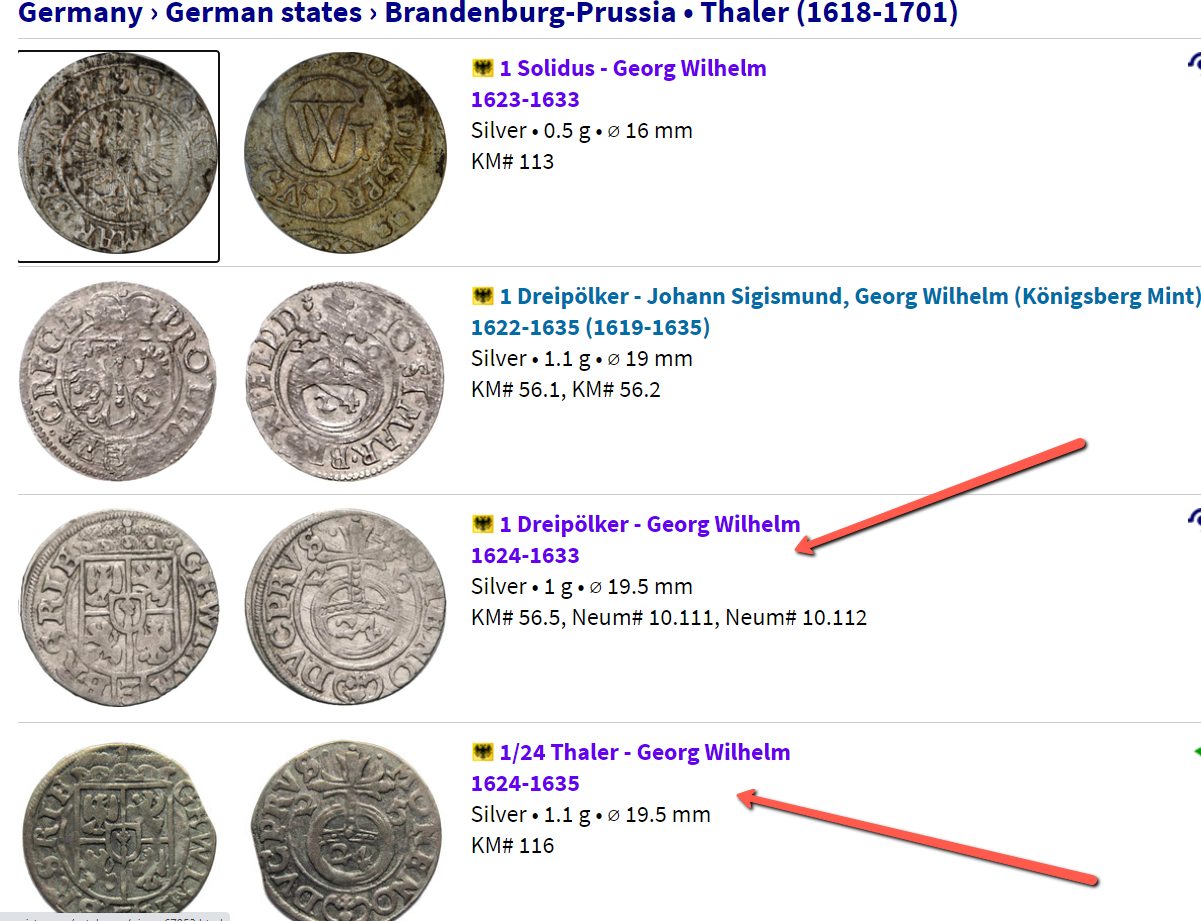View Königsberg Dreipölker obverse coin image
1201x921 pixels.
[119, 381]
